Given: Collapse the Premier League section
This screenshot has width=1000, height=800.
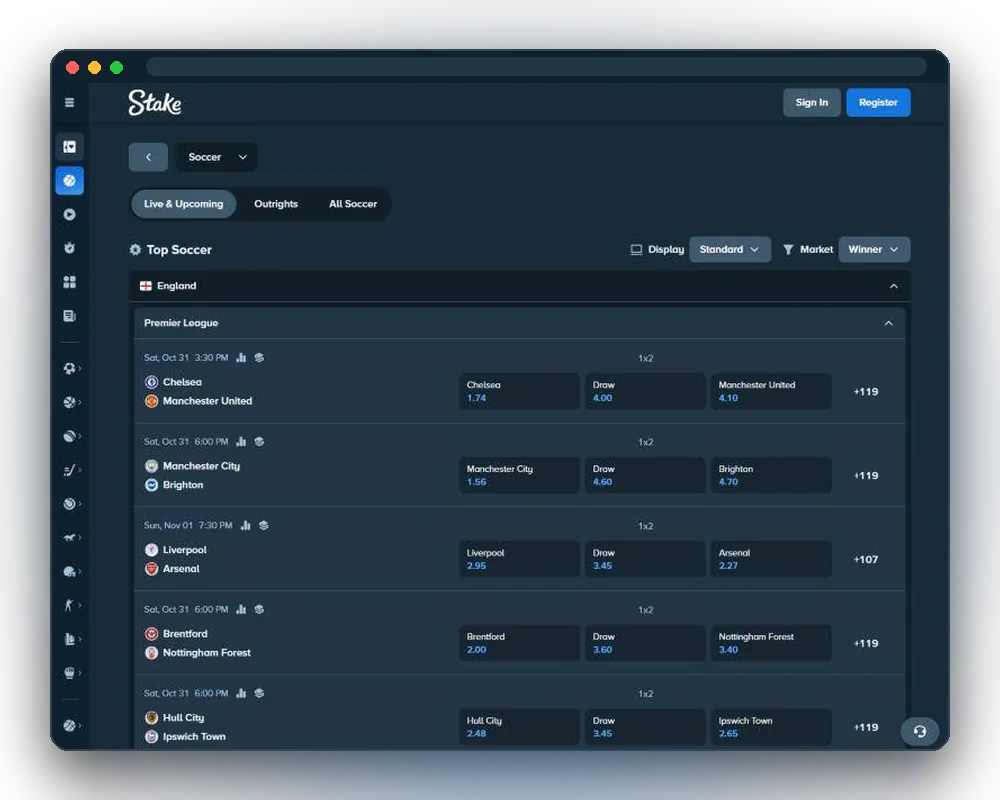Looking at the screenshot, I should [x=888, y=323].
